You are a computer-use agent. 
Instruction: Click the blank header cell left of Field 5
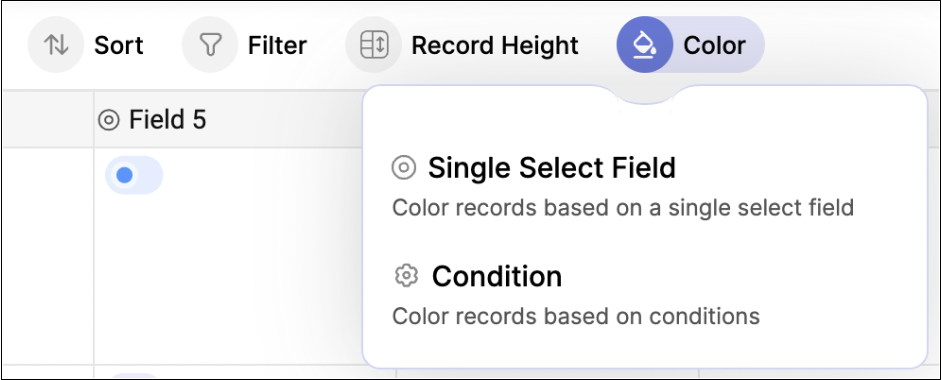[48, 120]
